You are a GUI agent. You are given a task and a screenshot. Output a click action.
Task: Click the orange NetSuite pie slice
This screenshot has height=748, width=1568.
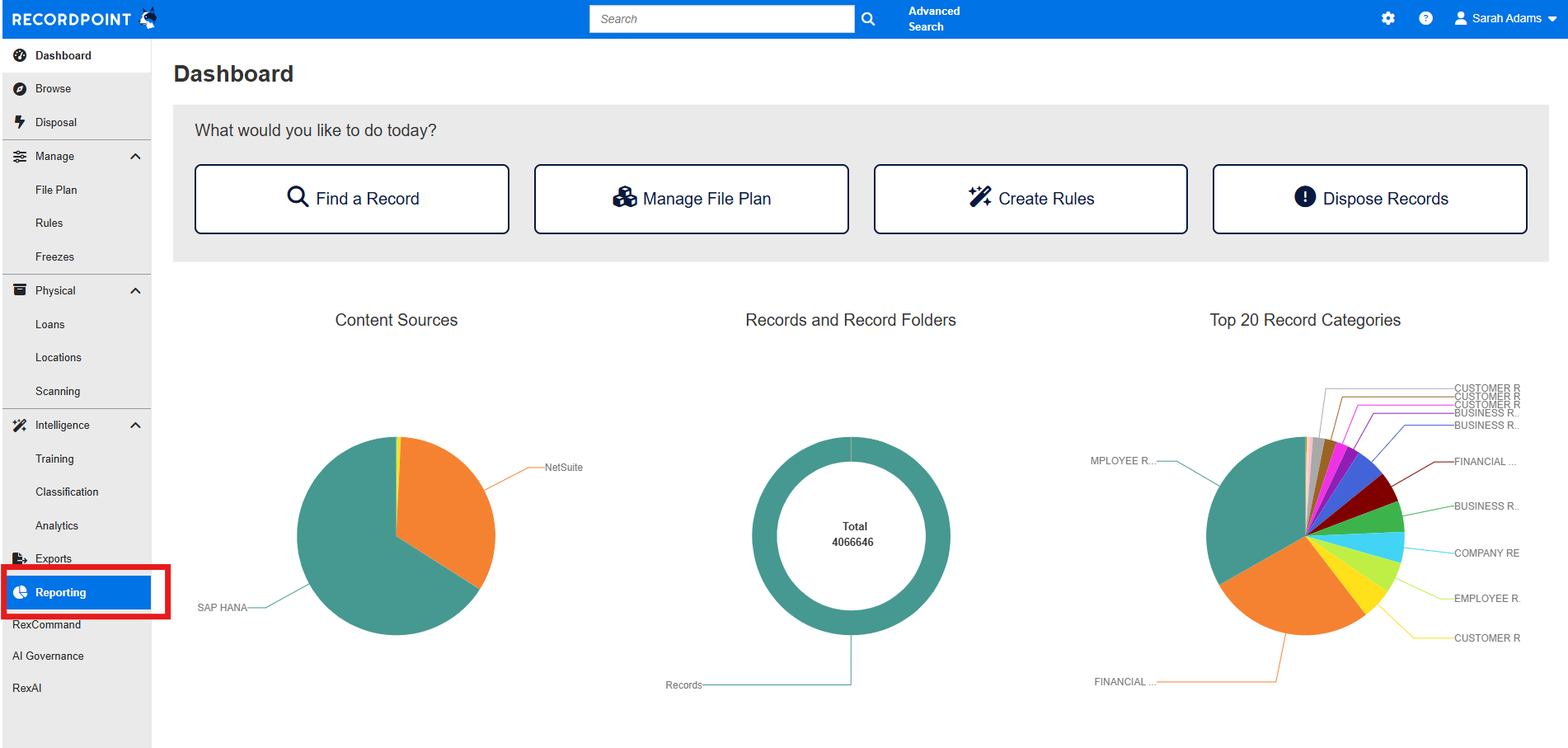pyautogui.click(x=445, y=511)
